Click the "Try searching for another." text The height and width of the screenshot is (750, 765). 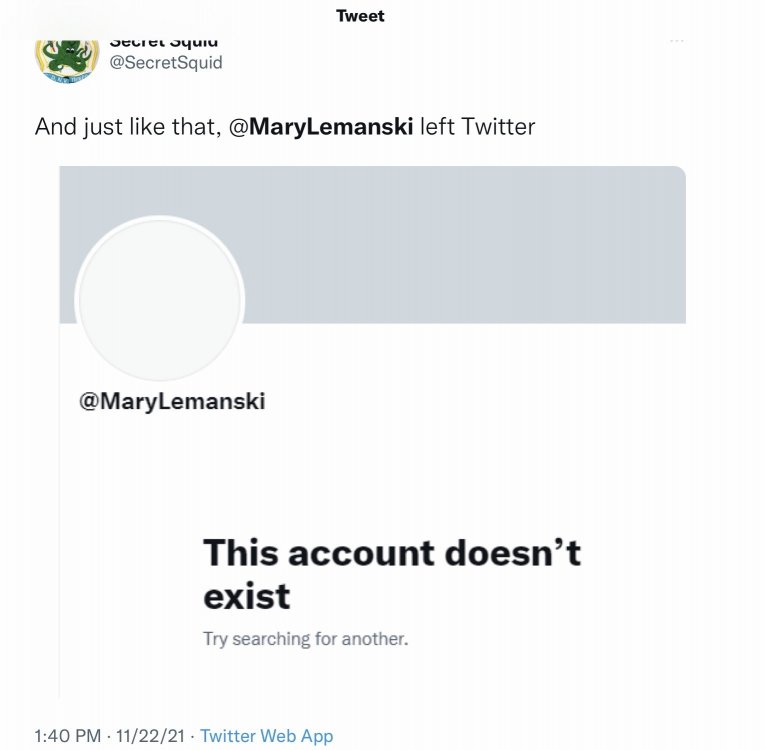click(x=305, y=638)
